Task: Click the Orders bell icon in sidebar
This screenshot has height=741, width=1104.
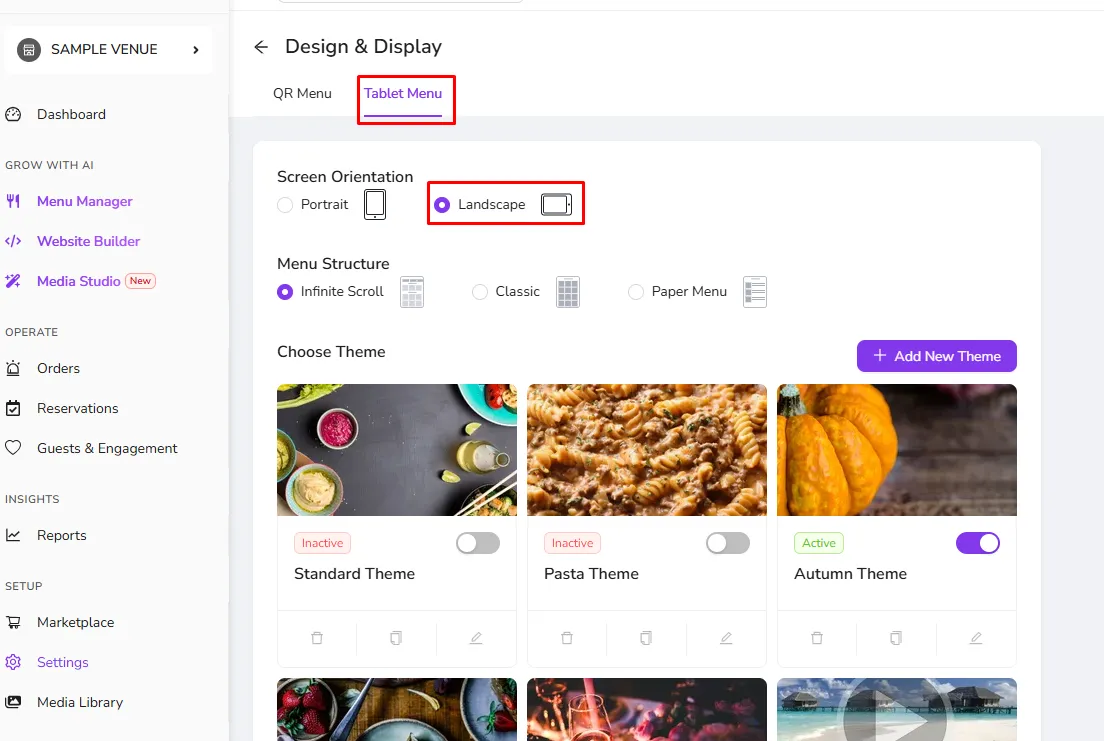Action: point(13,368)
